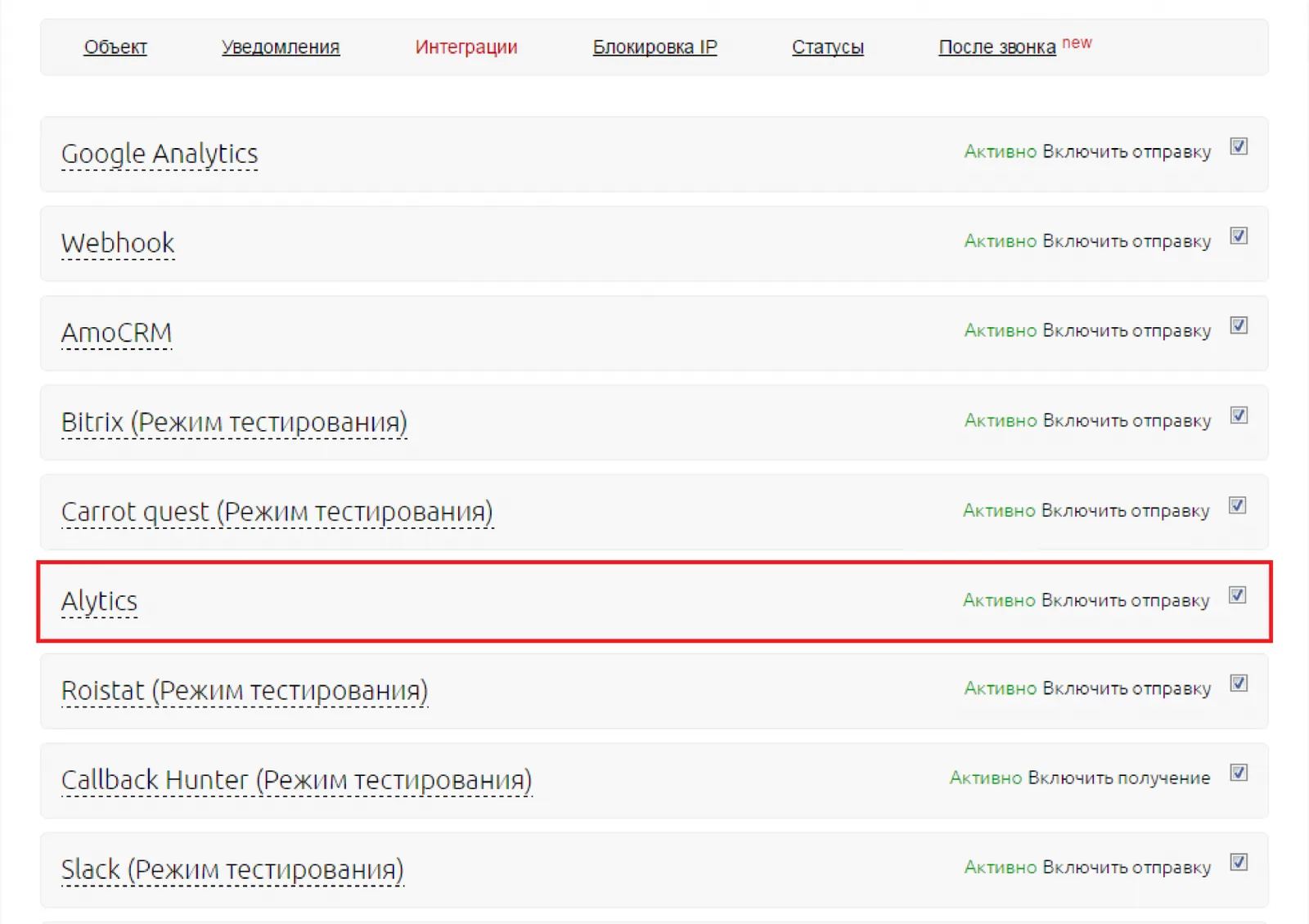Toggle Slack sending checkbox
Viewport: 1309px width, 924px height.
[x=1239, y=863]
